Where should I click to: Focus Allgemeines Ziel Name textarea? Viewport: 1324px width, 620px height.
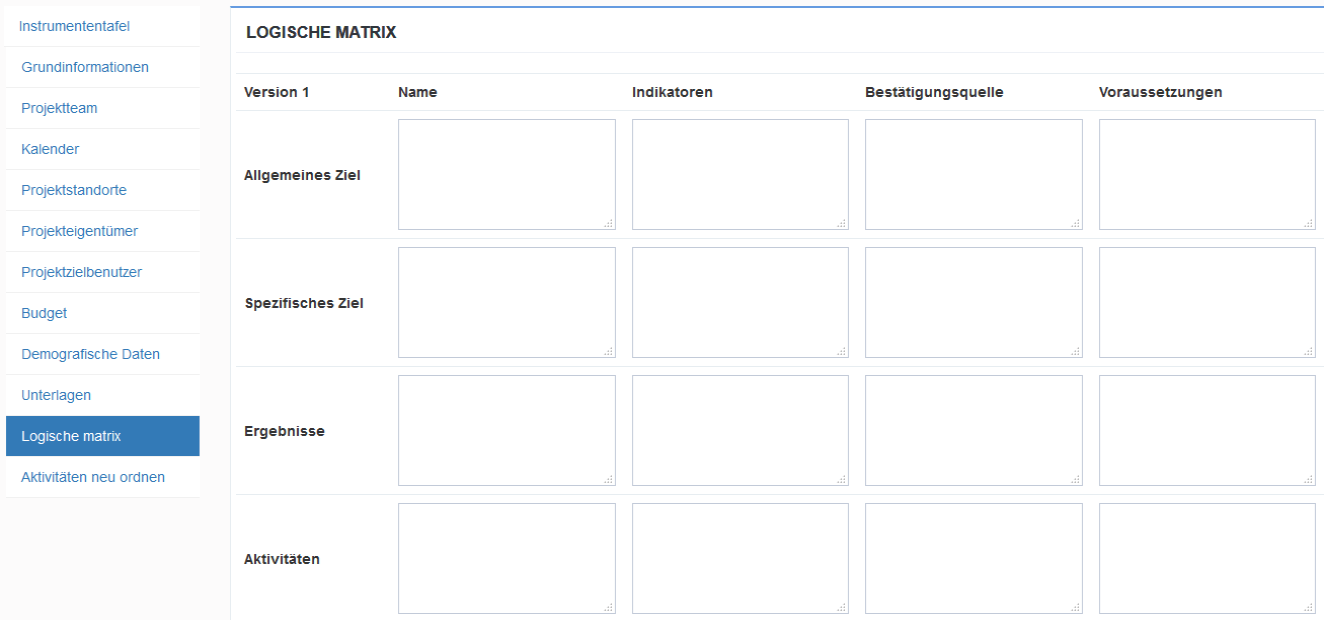[507, 175]
